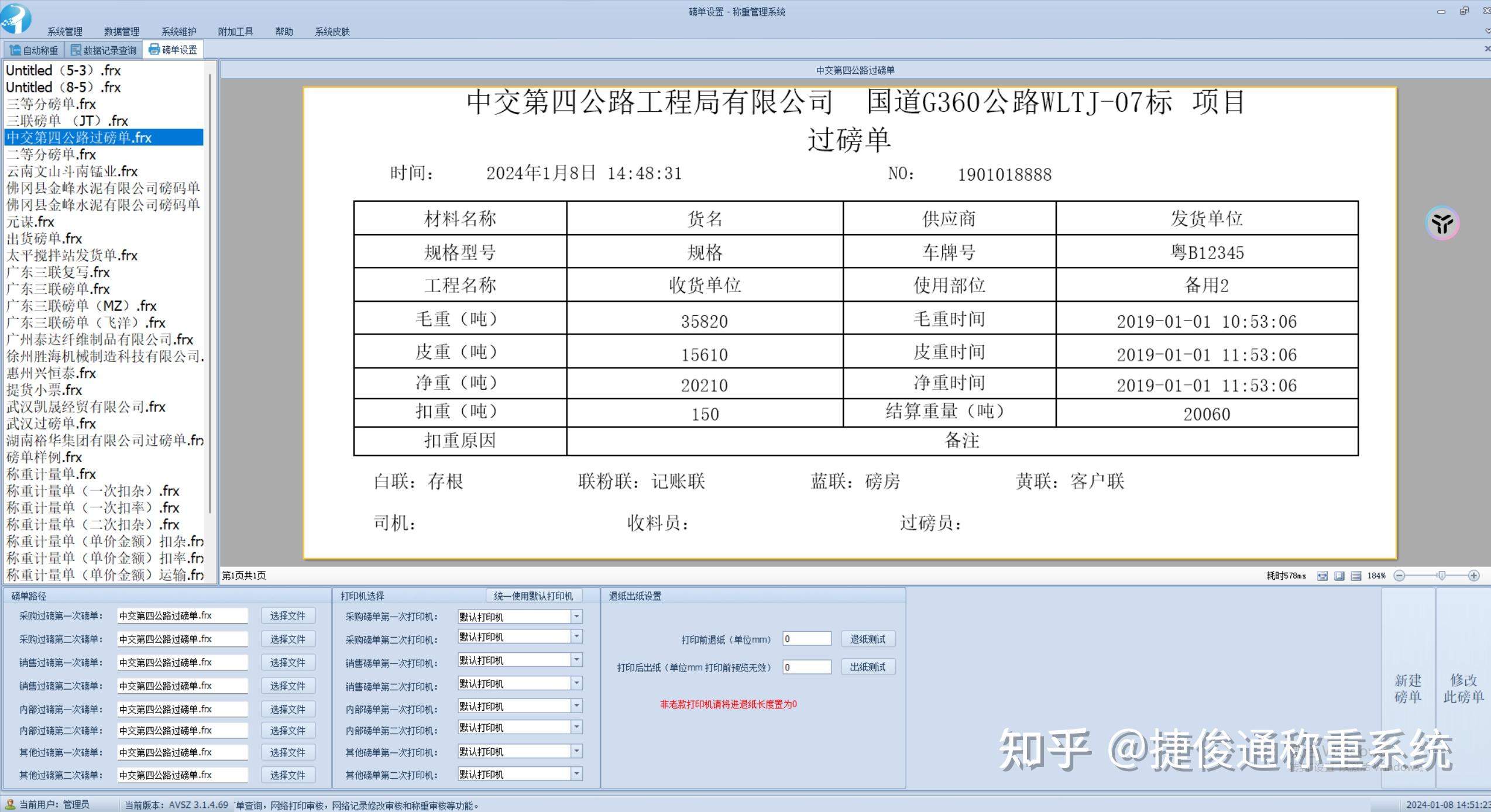
Task: Select 广东三联磅单（MZ）.frx template
Action: pos(104,306)
